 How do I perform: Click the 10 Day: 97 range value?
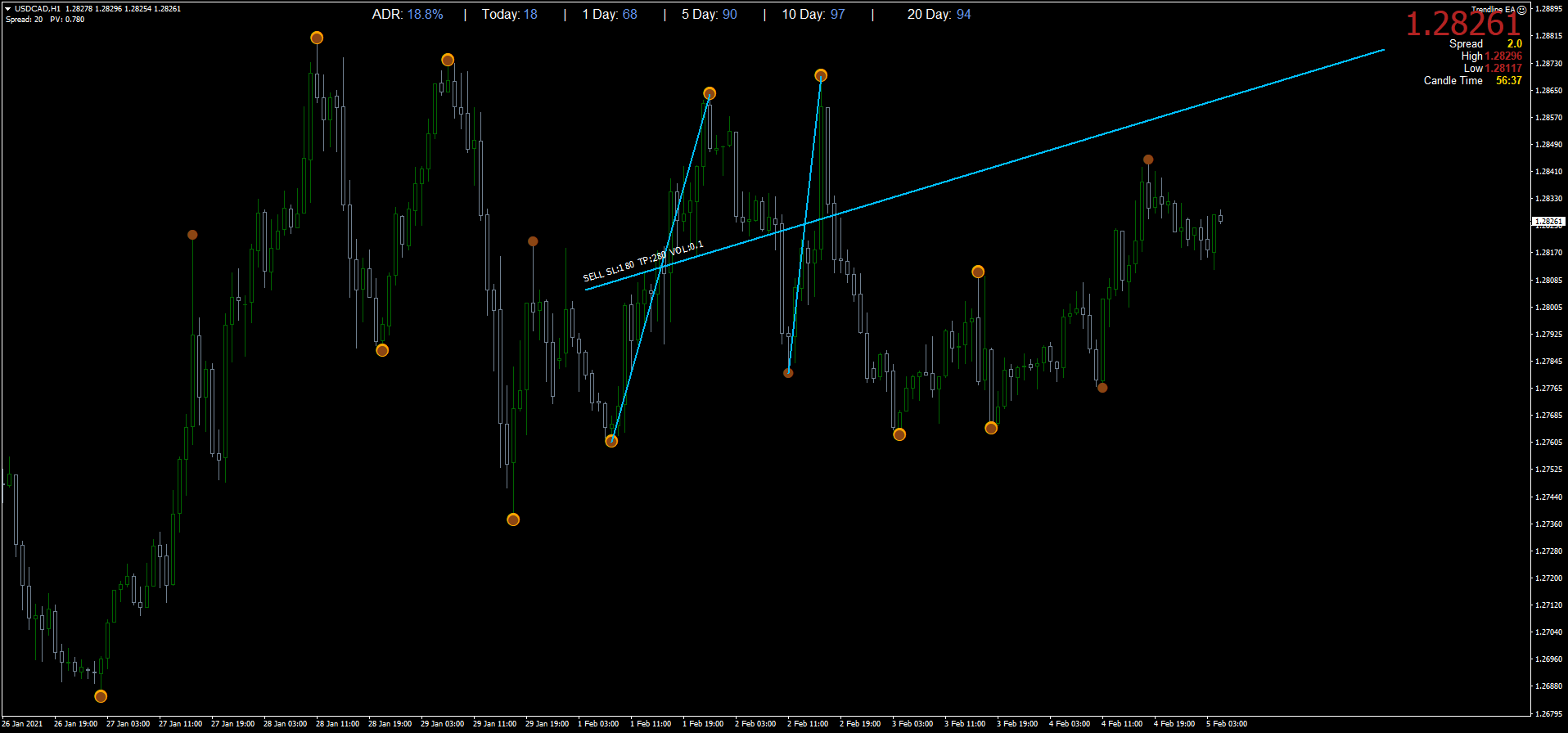pos(813,14)
